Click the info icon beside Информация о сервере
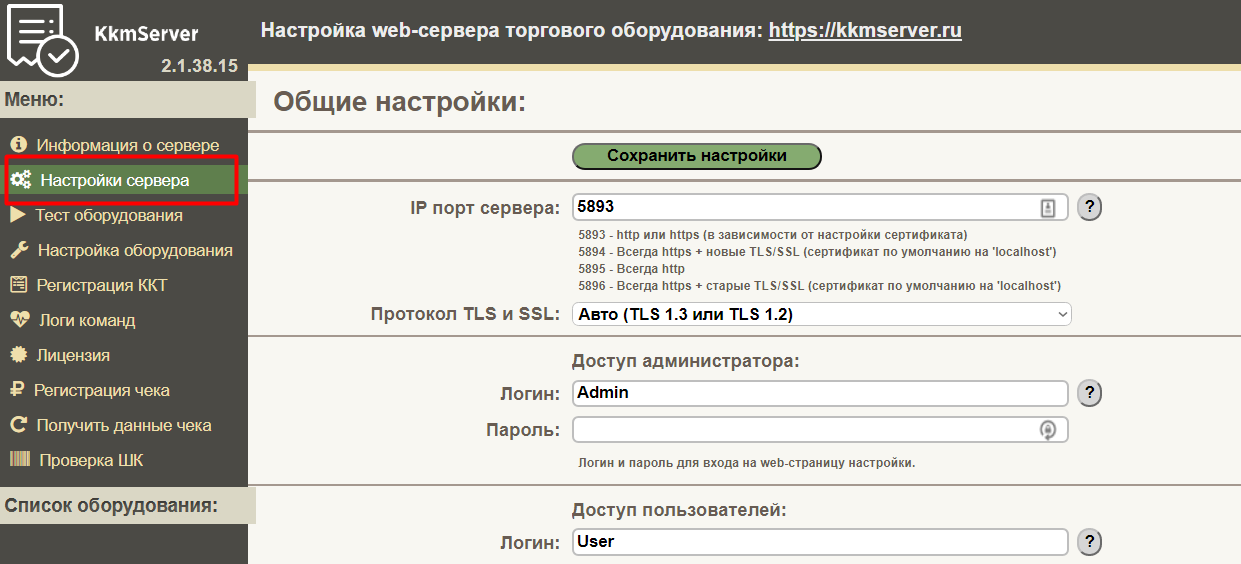 pos(19,145)
